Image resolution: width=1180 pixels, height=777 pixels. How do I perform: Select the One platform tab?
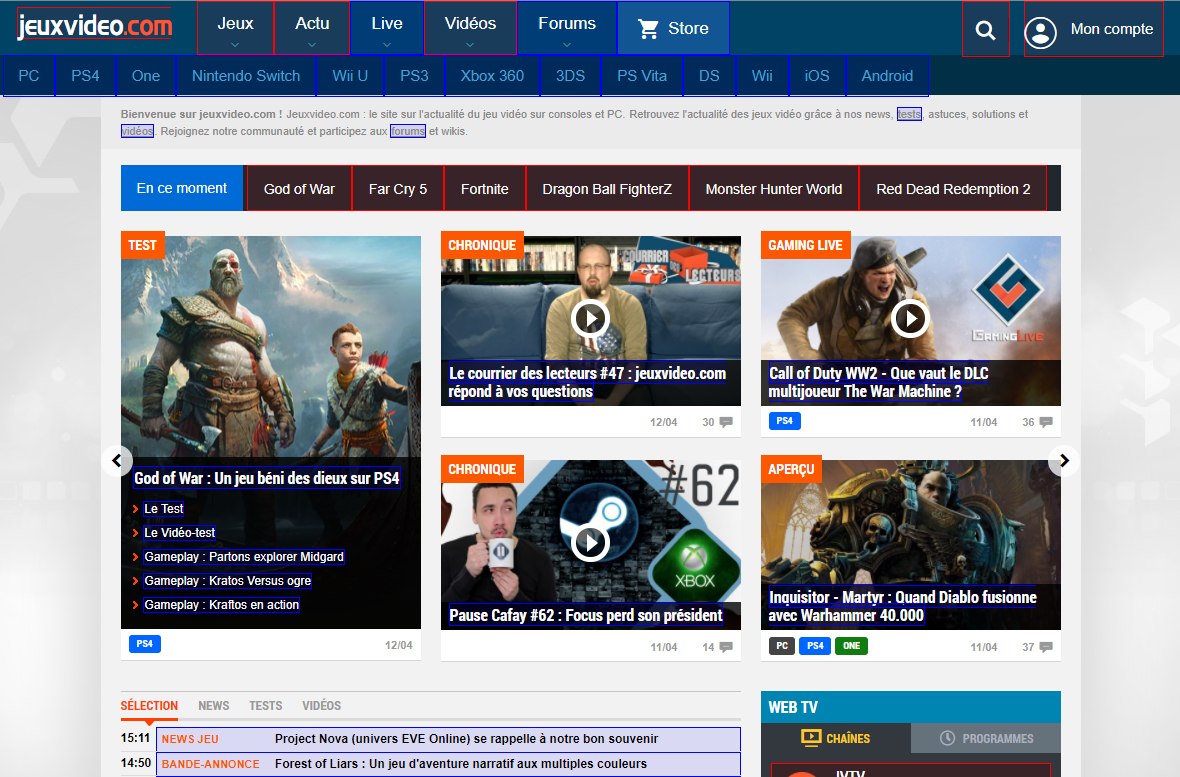(x=146, y=75)
